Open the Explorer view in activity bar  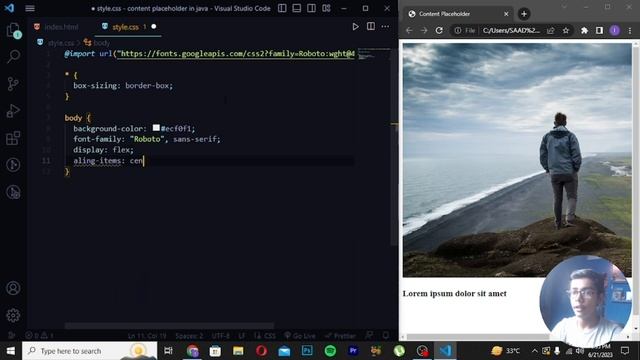pyautogui.click(x=13, y=30)
